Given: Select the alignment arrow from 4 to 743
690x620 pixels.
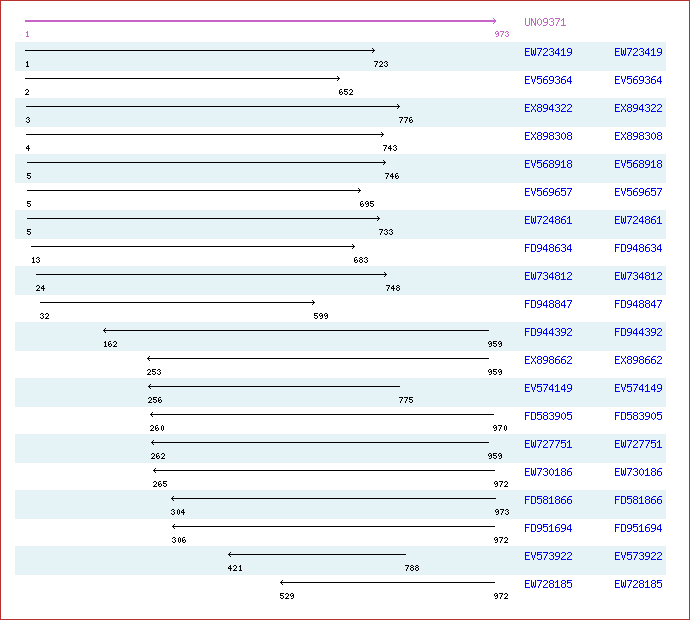Looking at the screenshot, I should click(204, 134).
